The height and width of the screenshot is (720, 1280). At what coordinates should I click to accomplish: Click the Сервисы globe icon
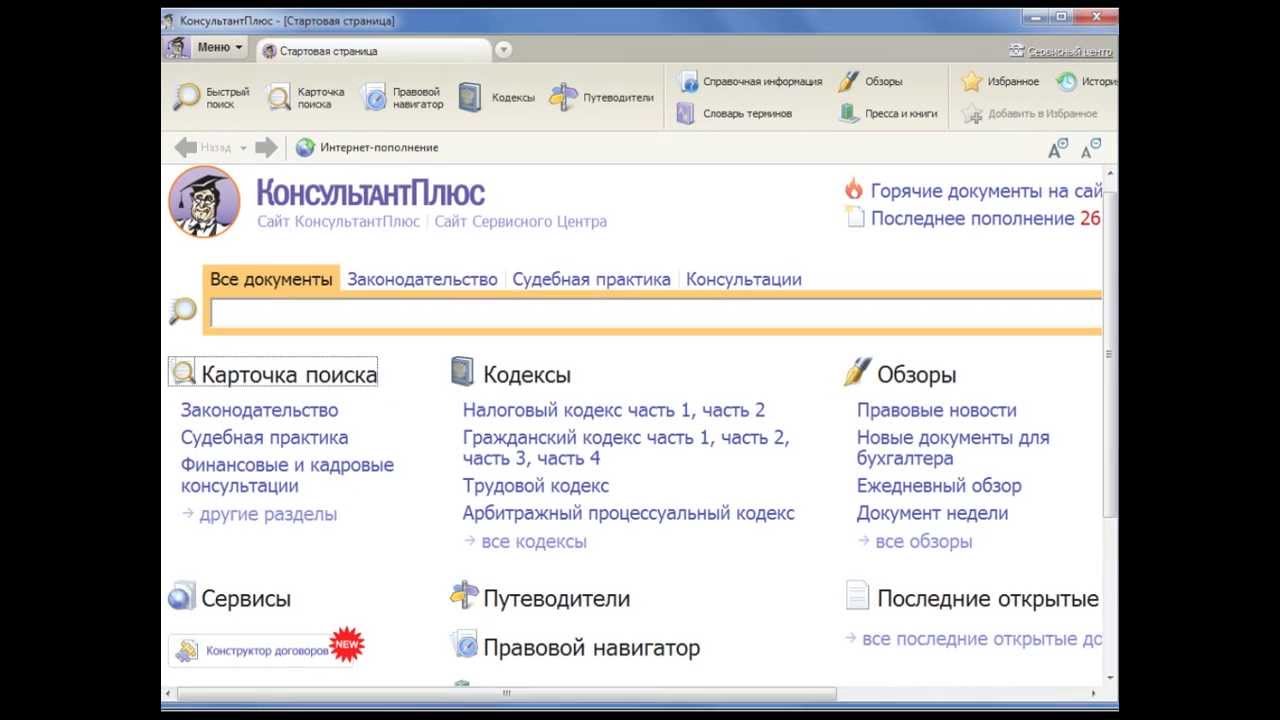point(181,596)
